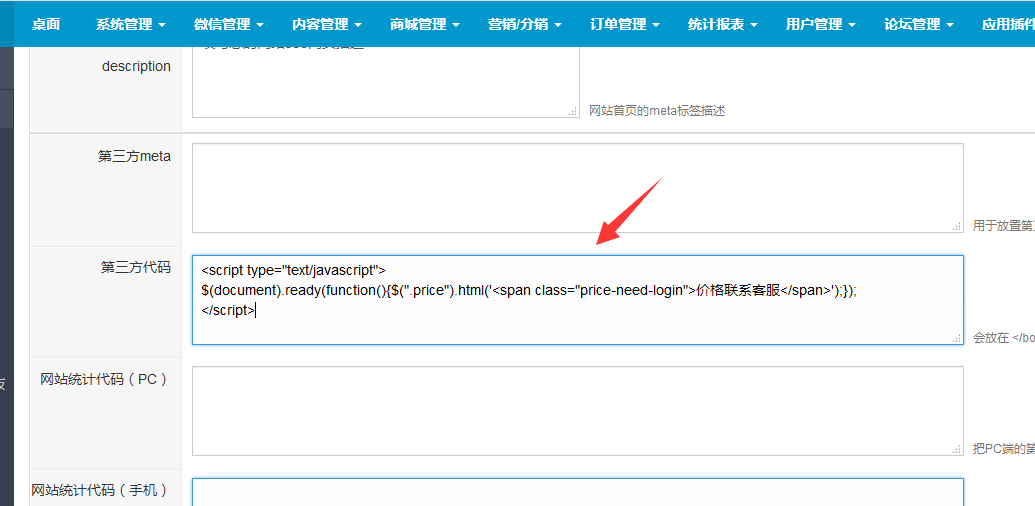Open the 桌面 menu item
Viewport: 1035px width, 506px height.
[x=46, y=24]
